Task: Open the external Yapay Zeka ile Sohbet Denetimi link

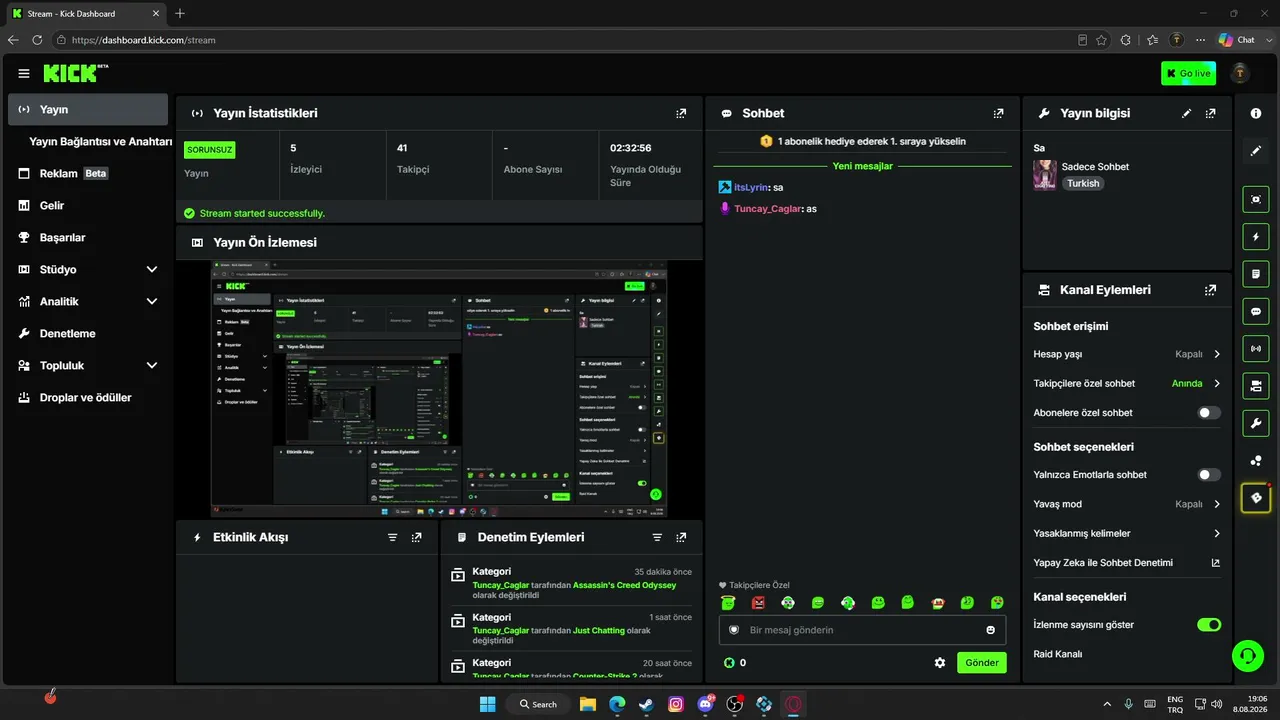Action: tap(1216, 563)
